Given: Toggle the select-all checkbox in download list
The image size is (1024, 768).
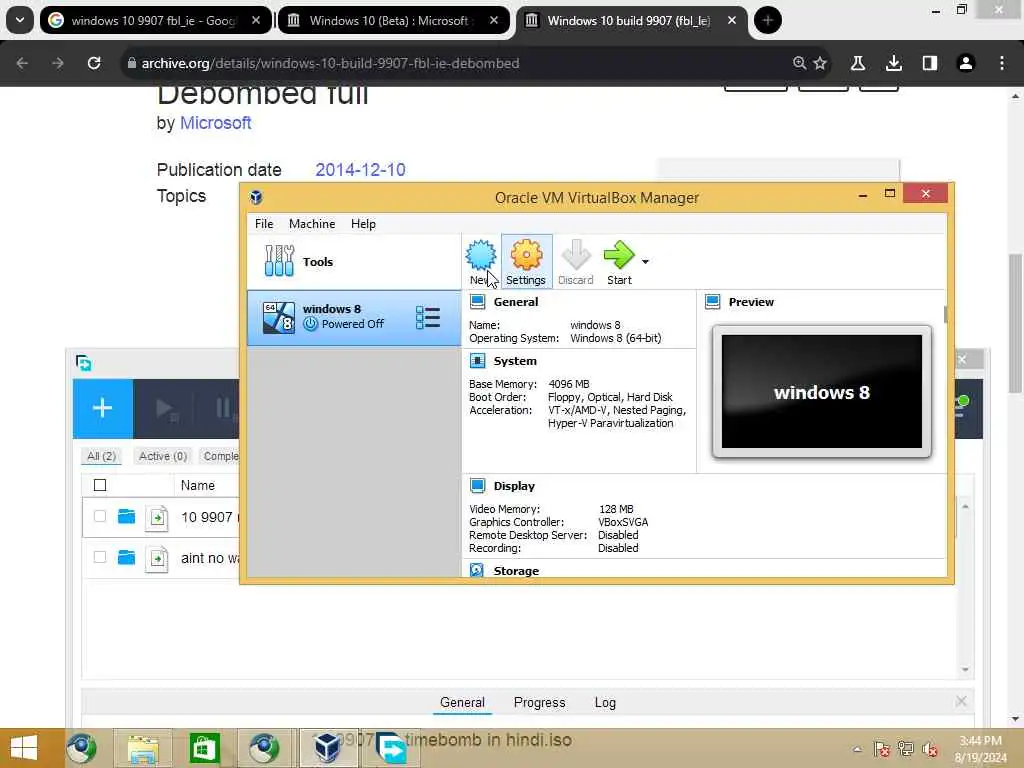Looking at the screenshot, I should [x=100, y=485].
